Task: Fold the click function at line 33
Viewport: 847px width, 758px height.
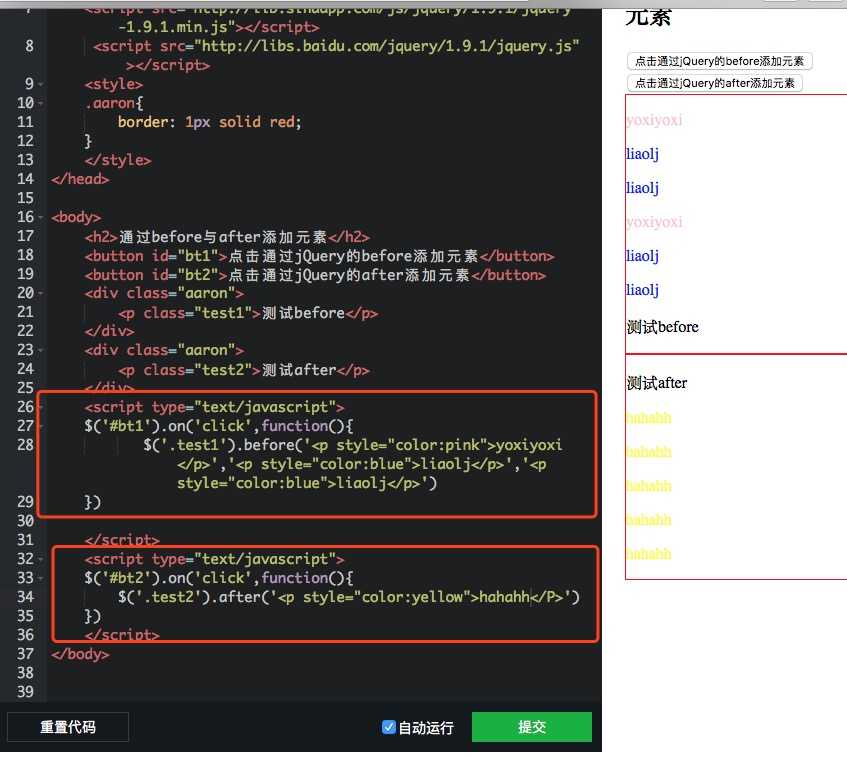Action: (x=41, y=578)
